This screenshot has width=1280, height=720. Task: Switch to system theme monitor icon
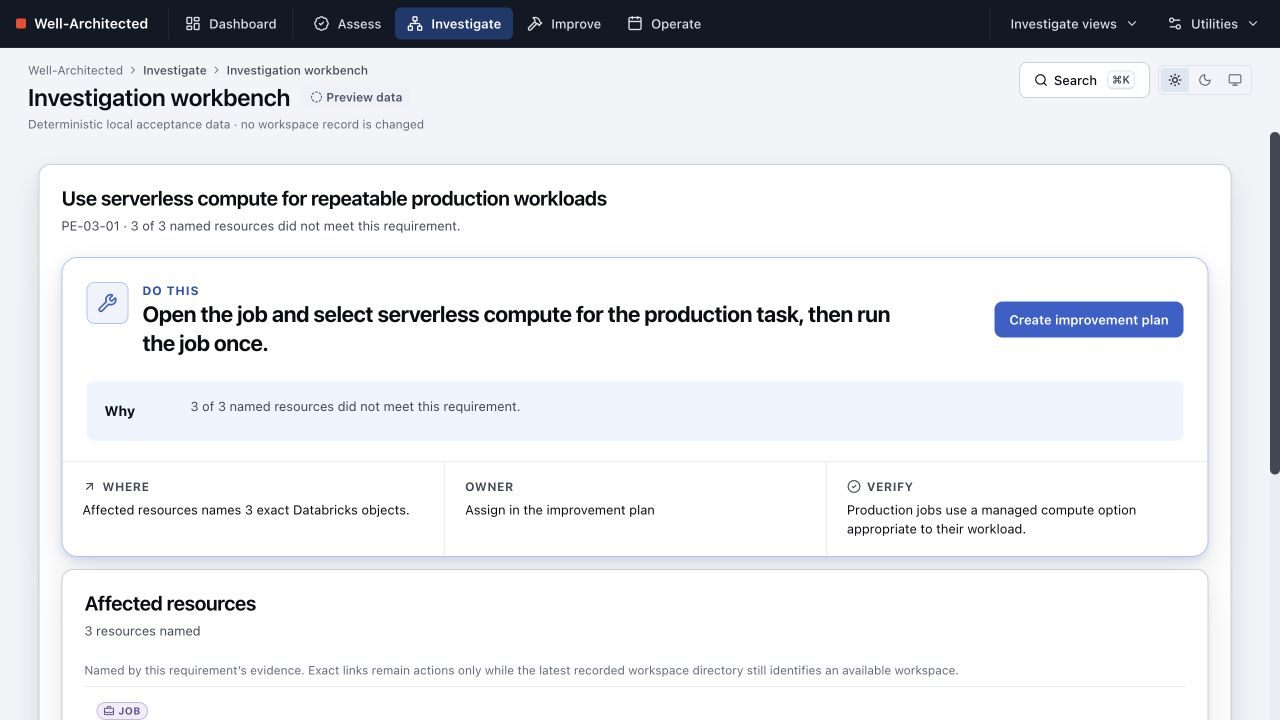click(1235, 80)
